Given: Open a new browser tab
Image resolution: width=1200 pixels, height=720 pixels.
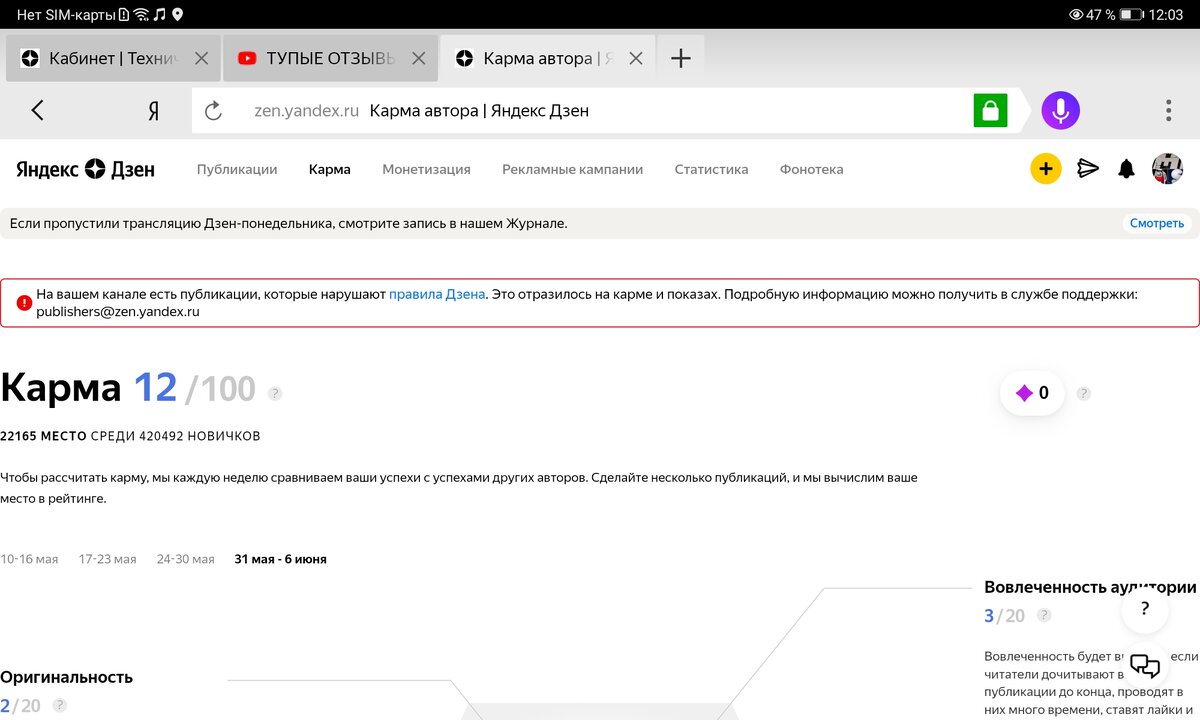Looking at the screenshot, I should (681, 59).
